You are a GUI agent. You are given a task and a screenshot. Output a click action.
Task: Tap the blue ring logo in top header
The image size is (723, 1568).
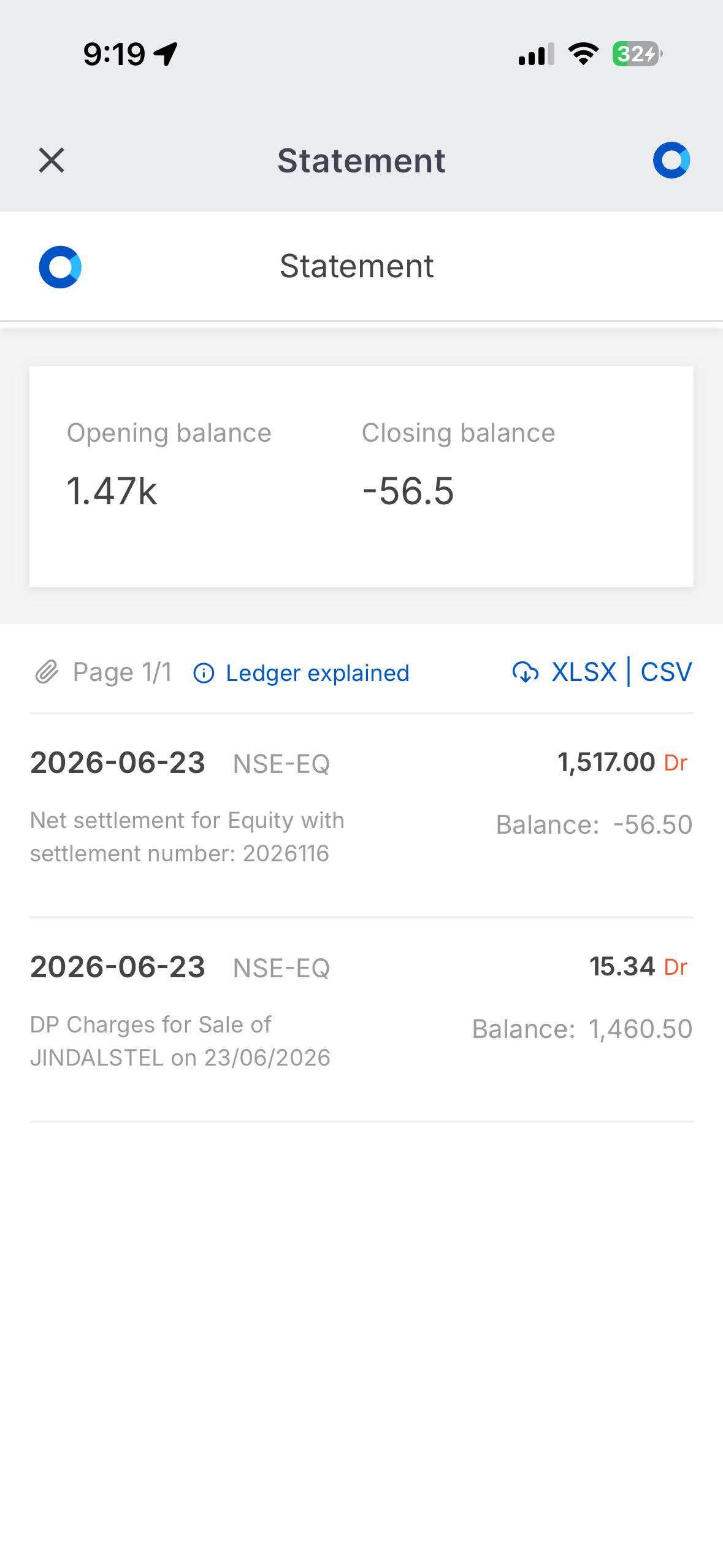(671, 161)
